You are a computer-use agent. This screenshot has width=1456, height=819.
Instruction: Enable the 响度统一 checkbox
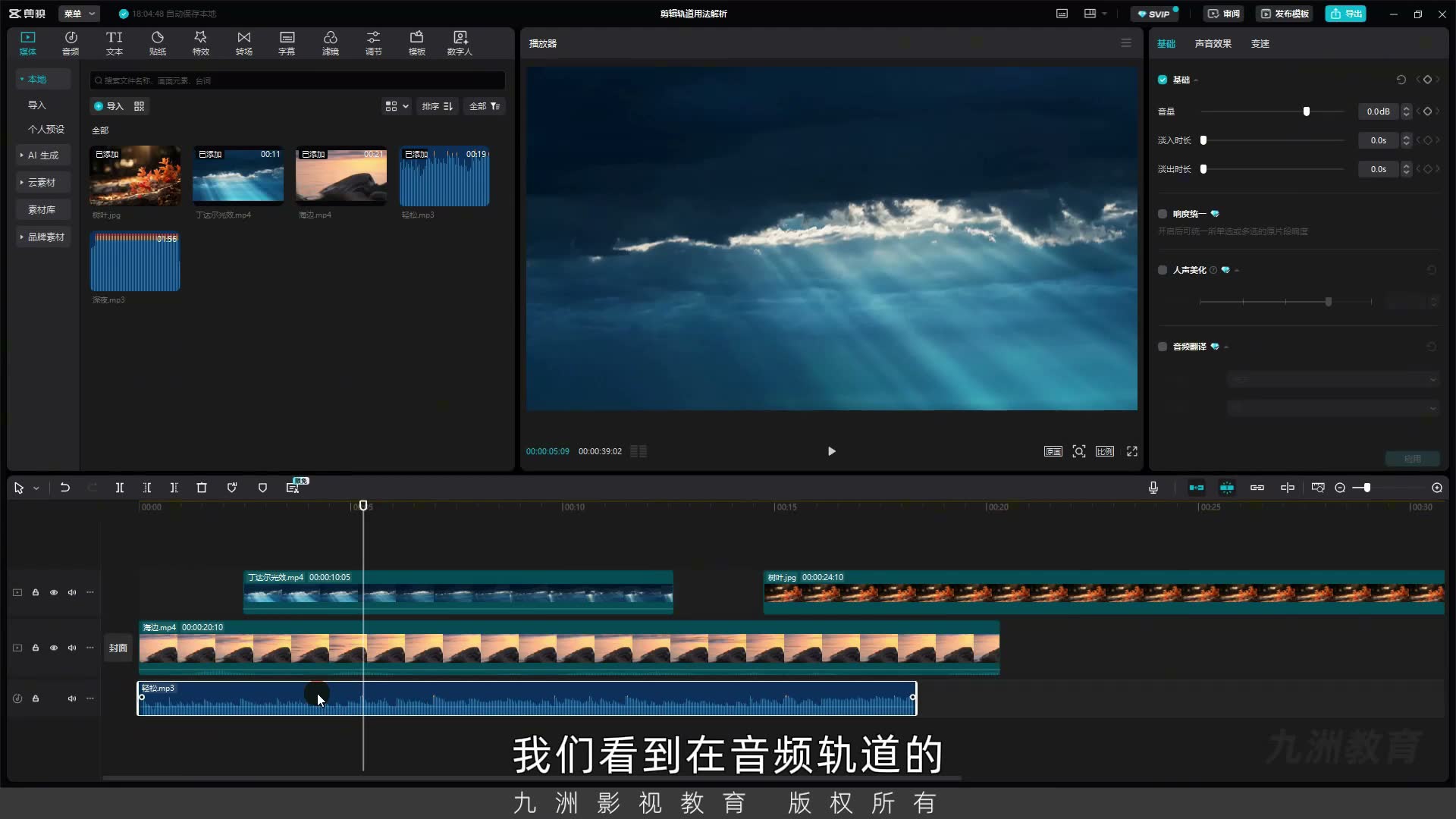pyautogui.click(x=1163, y=214)
